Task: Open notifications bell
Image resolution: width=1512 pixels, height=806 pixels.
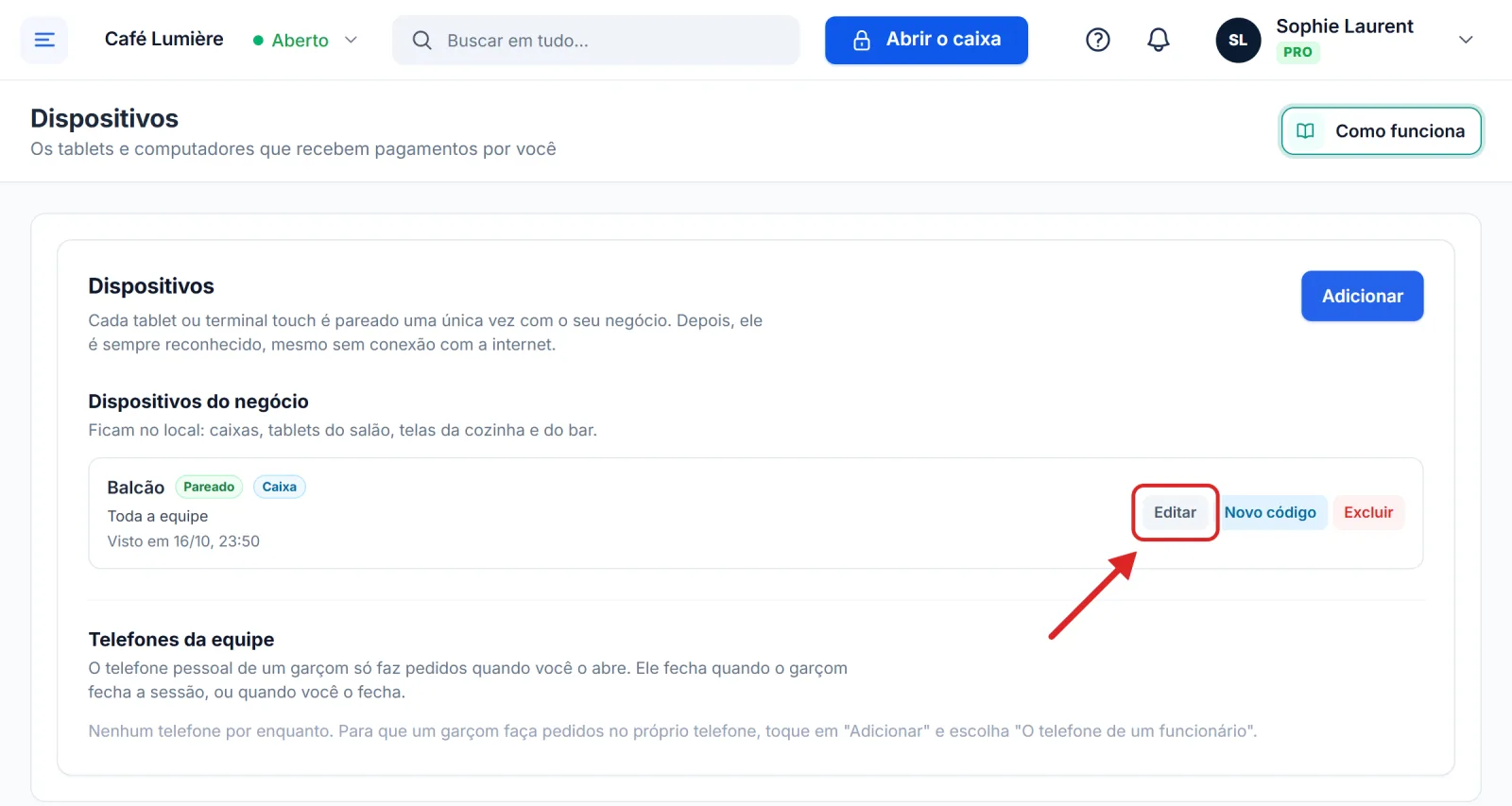Action: pyautogui.click(x=1159, y=40)
